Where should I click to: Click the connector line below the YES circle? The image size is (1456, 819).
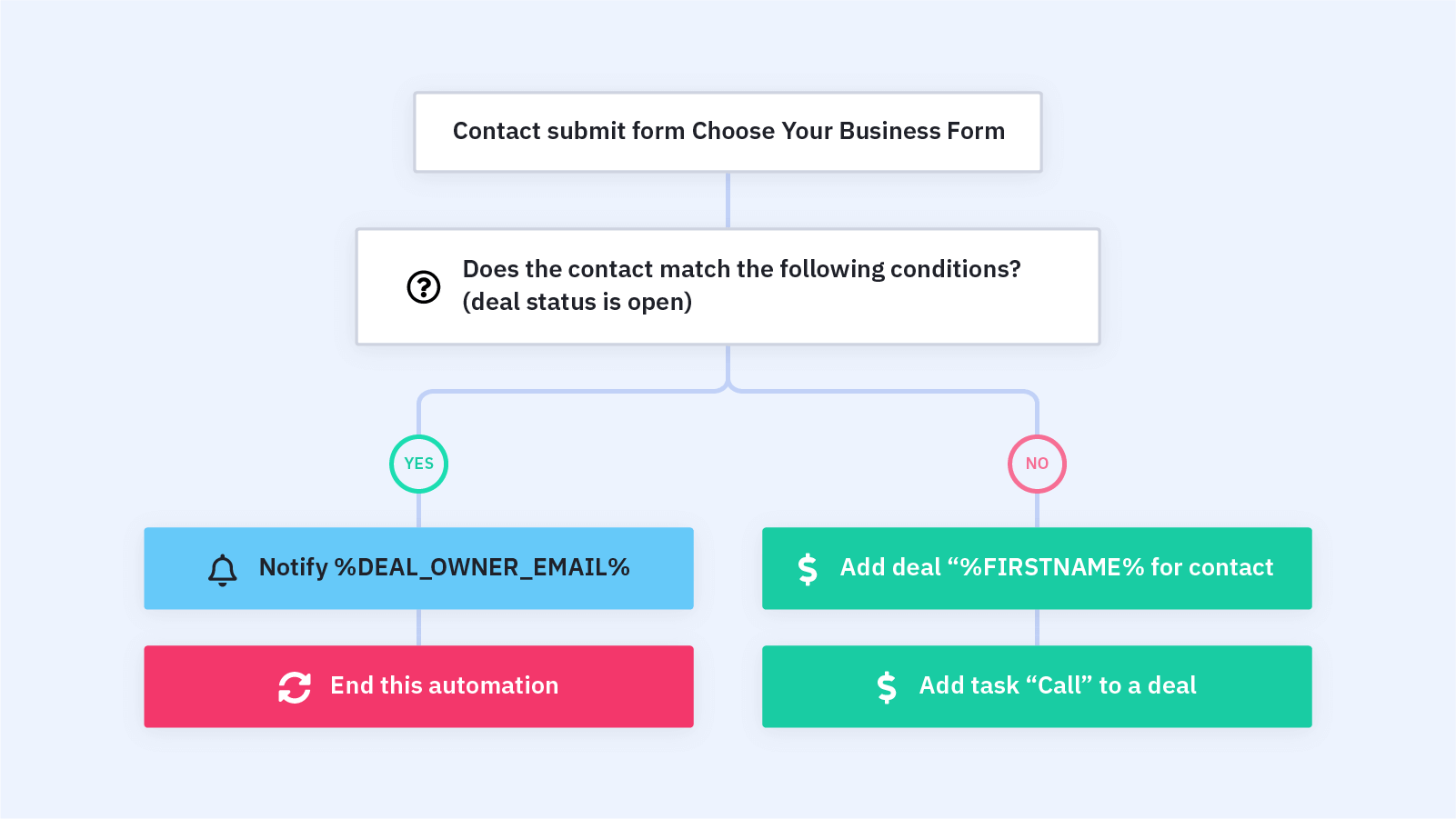coord(418,510)
